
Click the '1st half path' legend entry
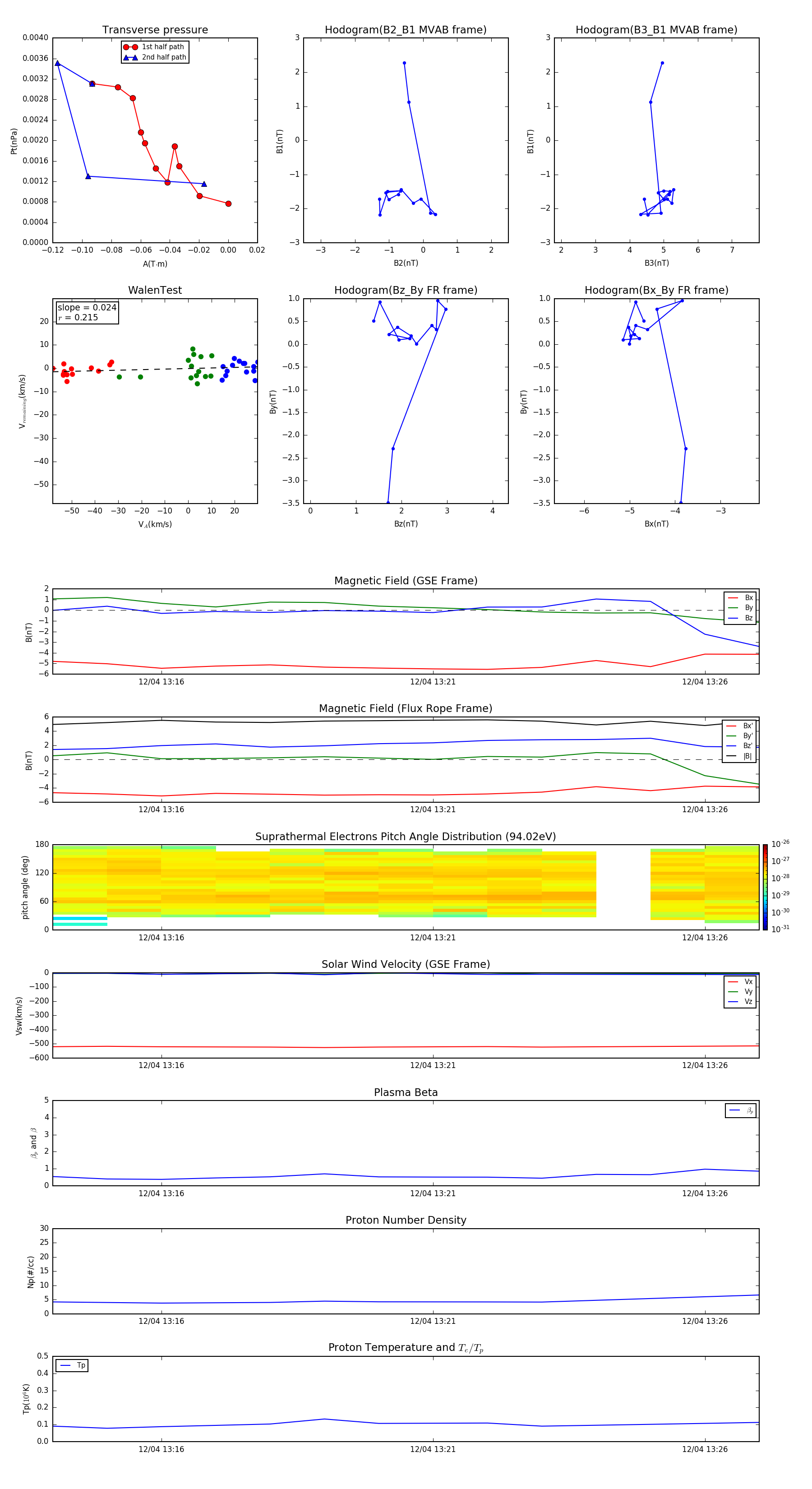pos(154,47)
